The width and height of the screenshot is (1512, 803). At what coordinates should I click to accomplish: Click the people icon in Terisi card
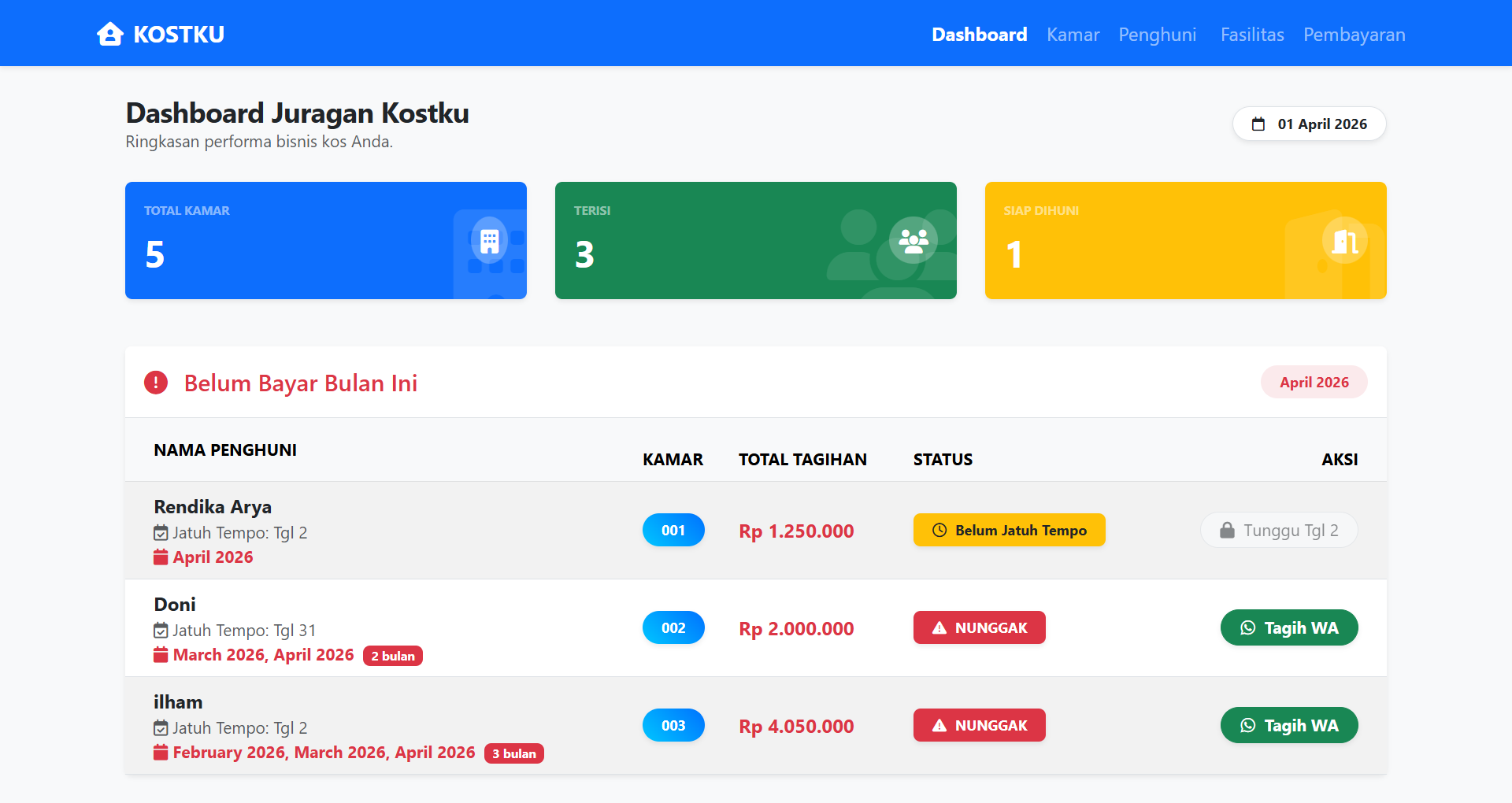coord(913,240)
